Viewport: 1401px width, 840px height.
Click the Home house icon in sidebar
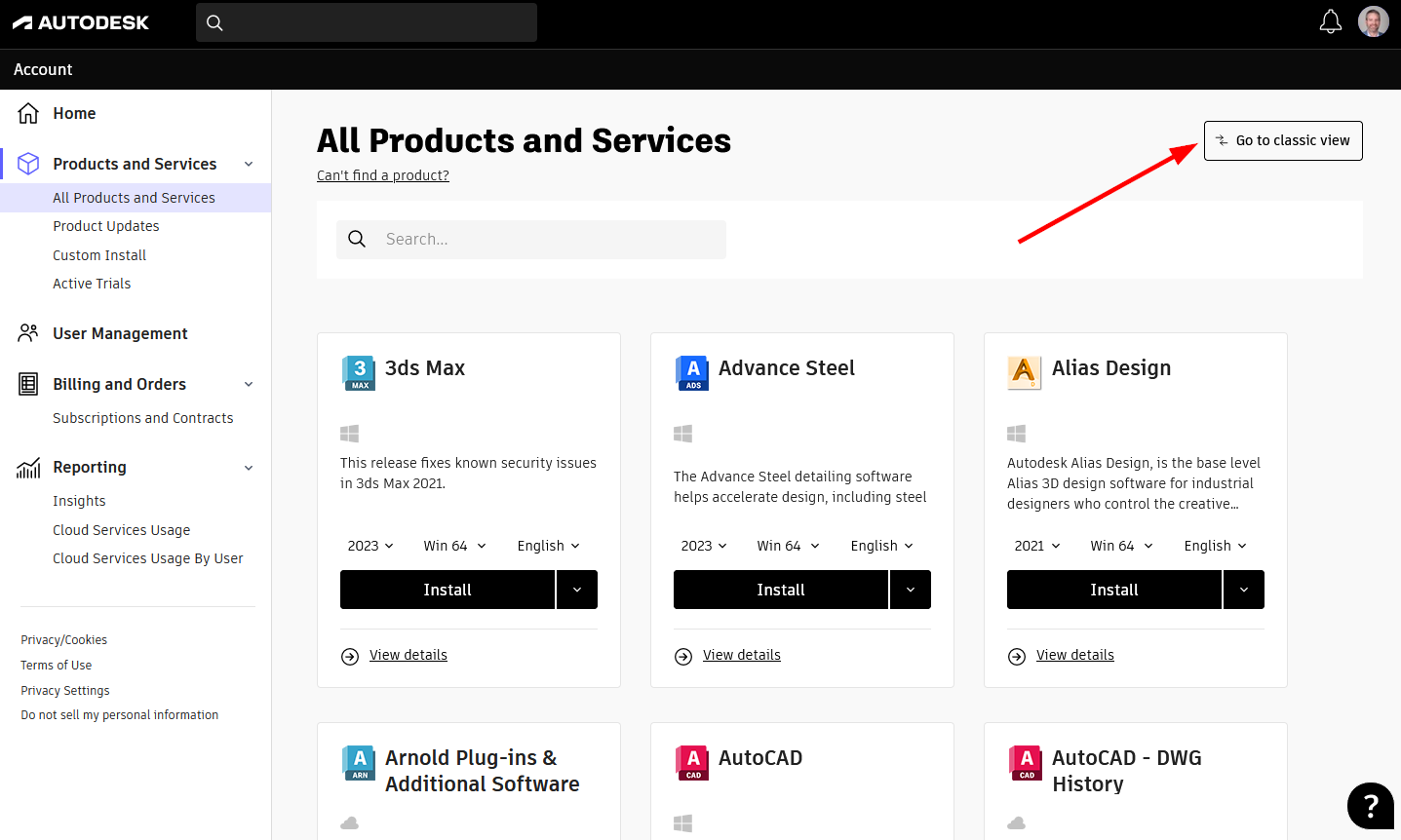(28, 113)
